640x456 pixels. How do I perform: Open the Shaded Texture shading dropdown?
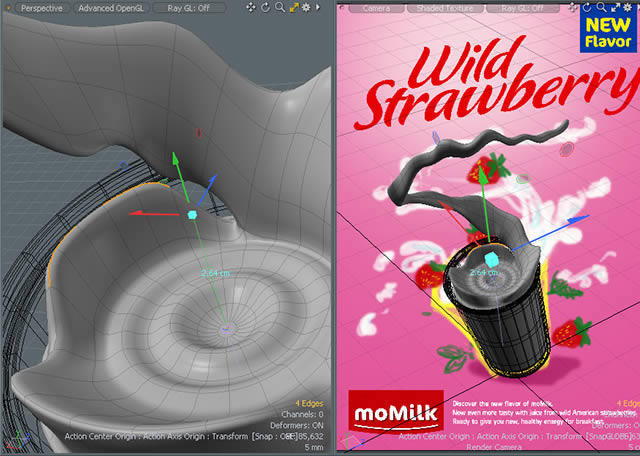click(445, 8)
